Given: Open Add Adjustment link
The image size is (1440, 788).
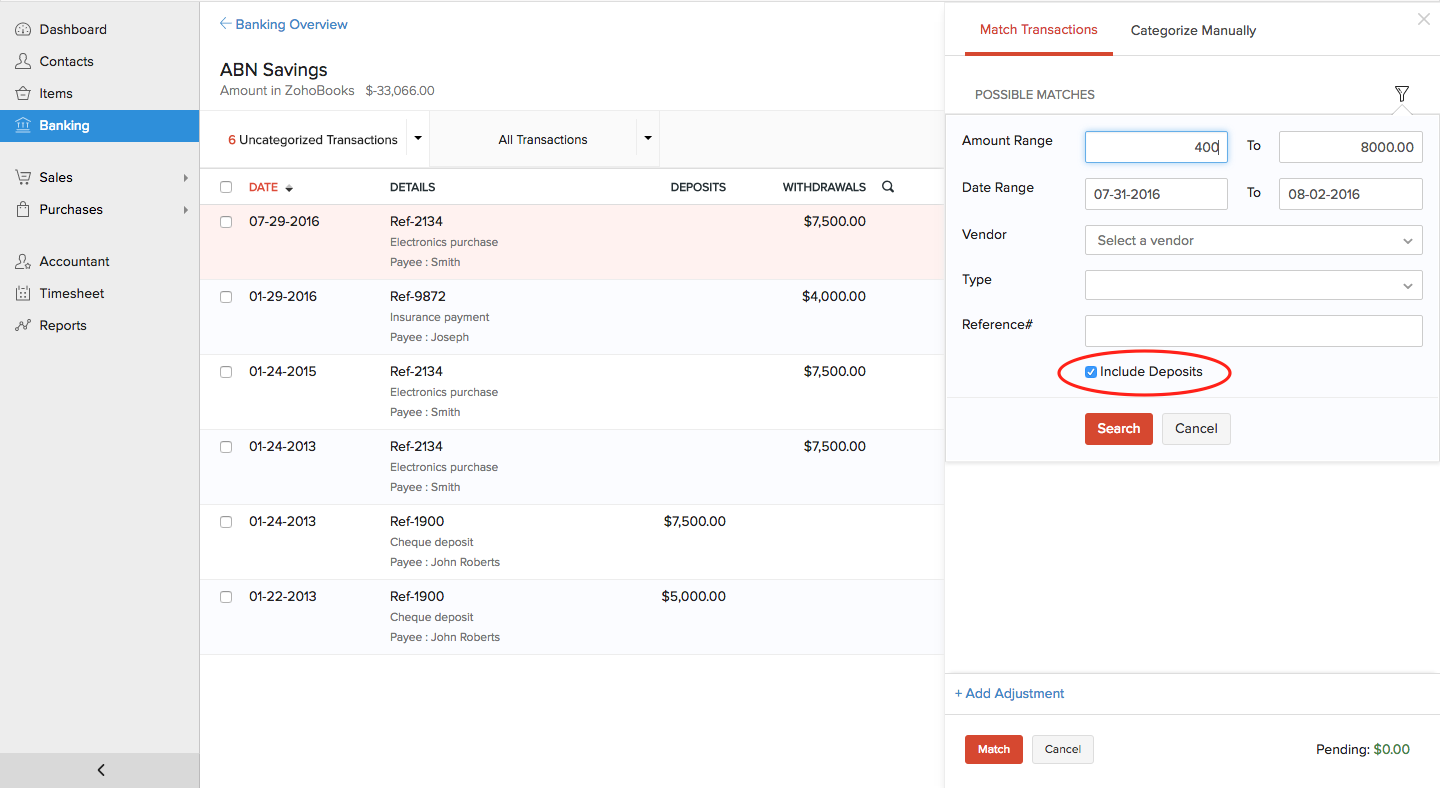Looking at the screenshot, I should (1009, 693).
